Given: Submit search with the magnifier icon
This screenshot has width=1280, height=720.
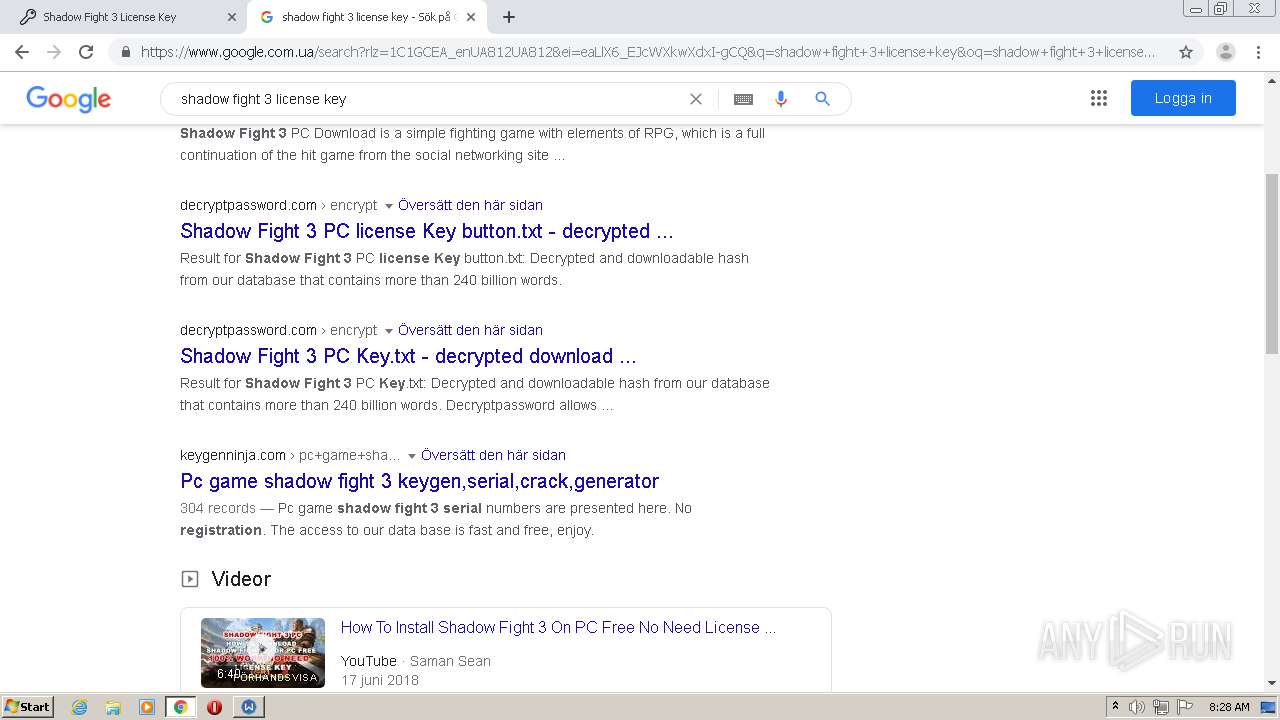Looking at the screenshot, I should pyautogui.click(x=822, y=99).
